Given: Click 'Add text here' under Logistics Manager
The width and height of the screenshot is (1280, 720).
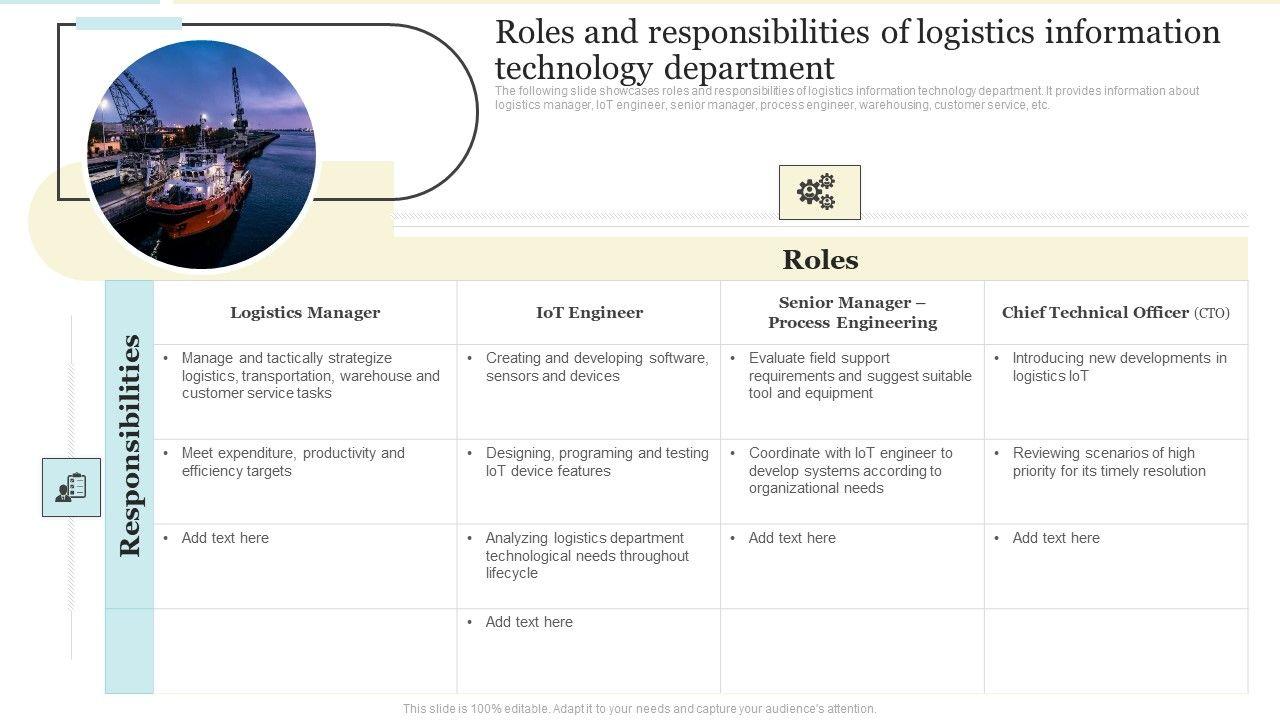Looking at the screenshot, I should [x=225, y=538].
